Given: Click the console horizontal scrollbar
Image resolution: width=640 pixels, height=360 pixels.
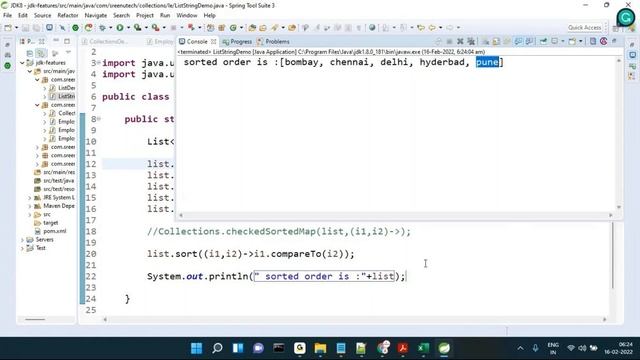Looking at the screenshot, I should pos(396,215).
